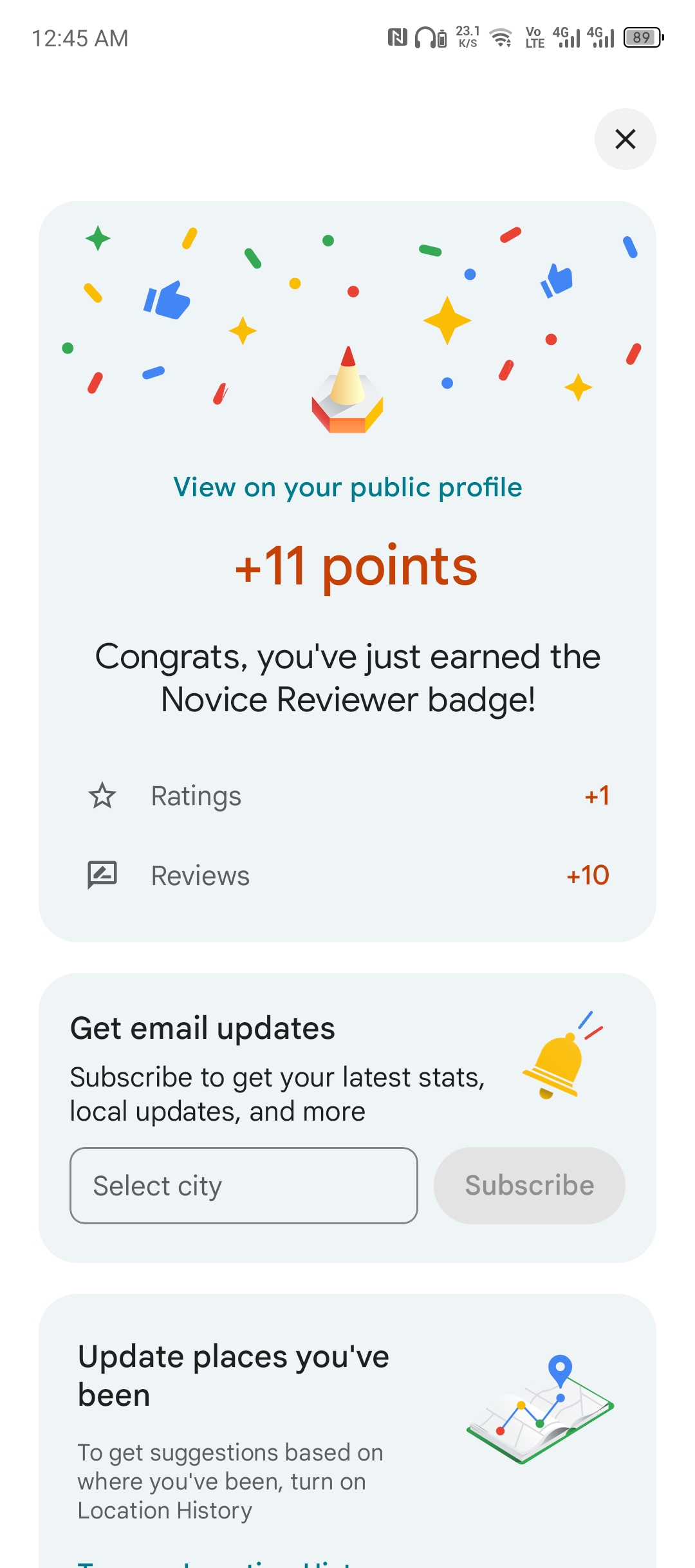Open the Select city field
Viewport: 695px width, 1568px height.
point(243,1186)
